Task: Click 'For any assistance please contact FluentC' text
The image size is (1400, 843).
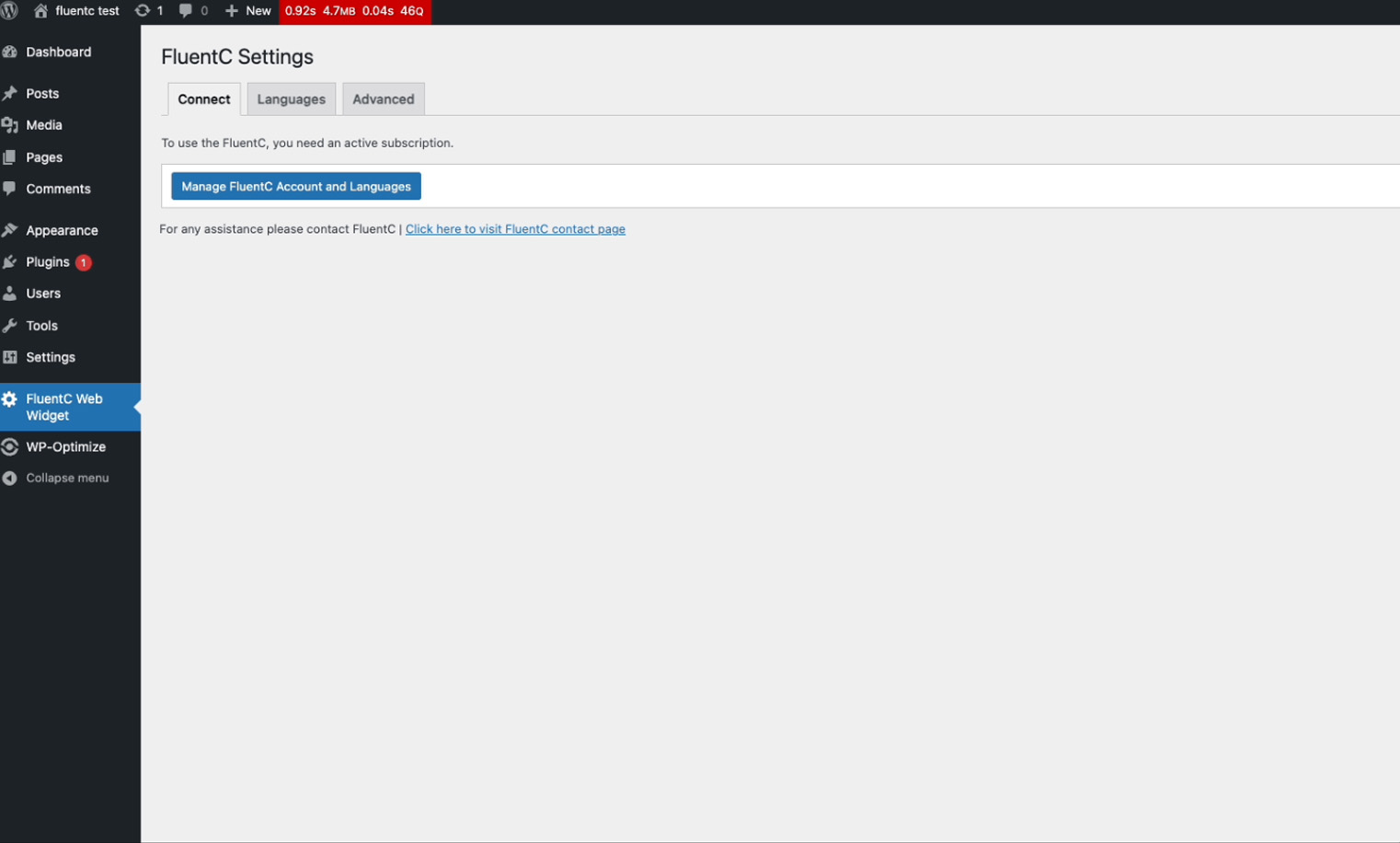Action: [278, 229]
